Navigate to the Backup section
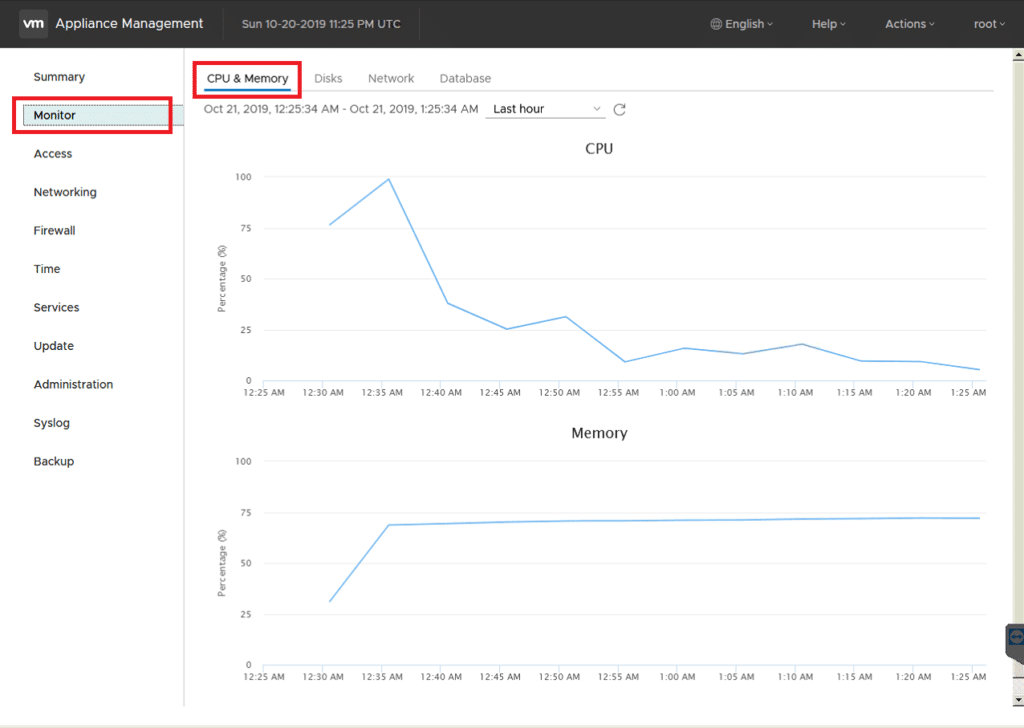The height and width of the screenshot is (728, 1024). pos(54,462)
